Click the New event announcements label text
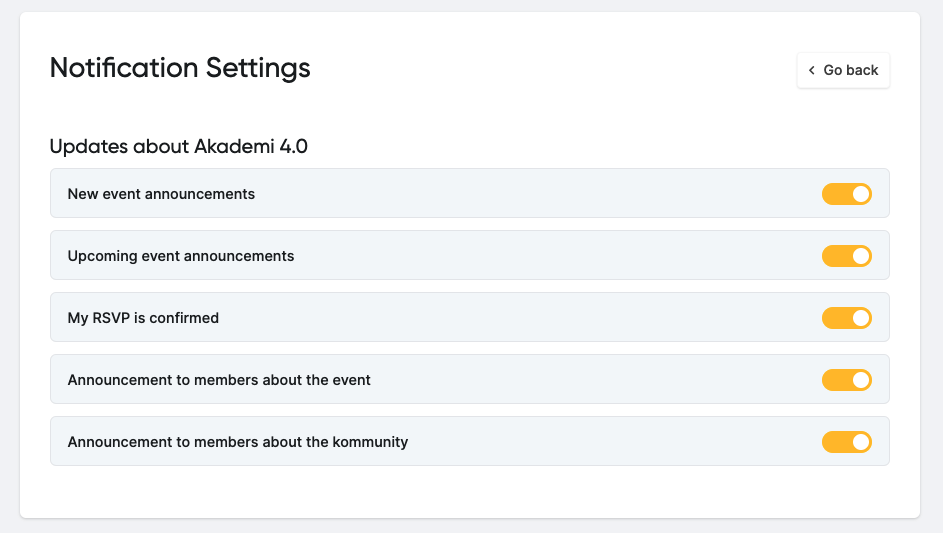This screenshot has height=533, width=943. [x=161, y=194]
